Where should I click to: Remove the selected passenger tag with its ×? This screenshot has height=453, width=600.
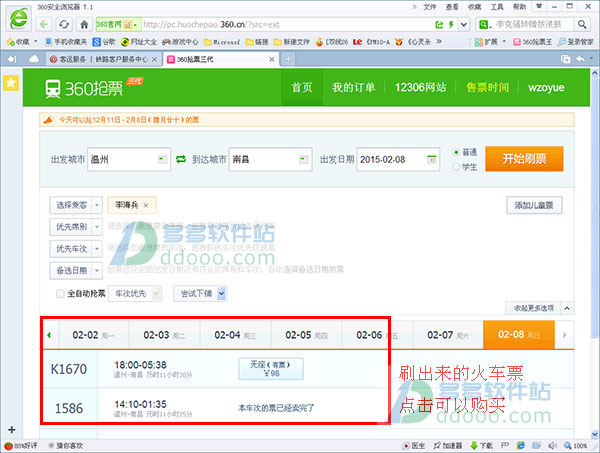click(146, 205)
